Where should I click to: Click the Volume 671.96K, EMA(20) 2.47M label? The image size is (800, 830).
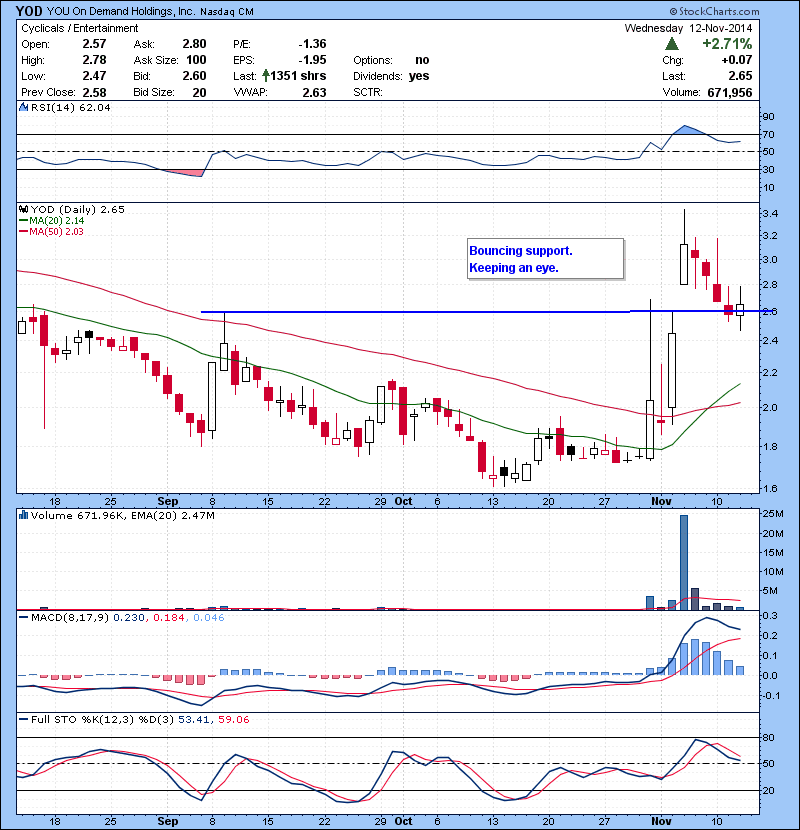(x=123, y=515)
